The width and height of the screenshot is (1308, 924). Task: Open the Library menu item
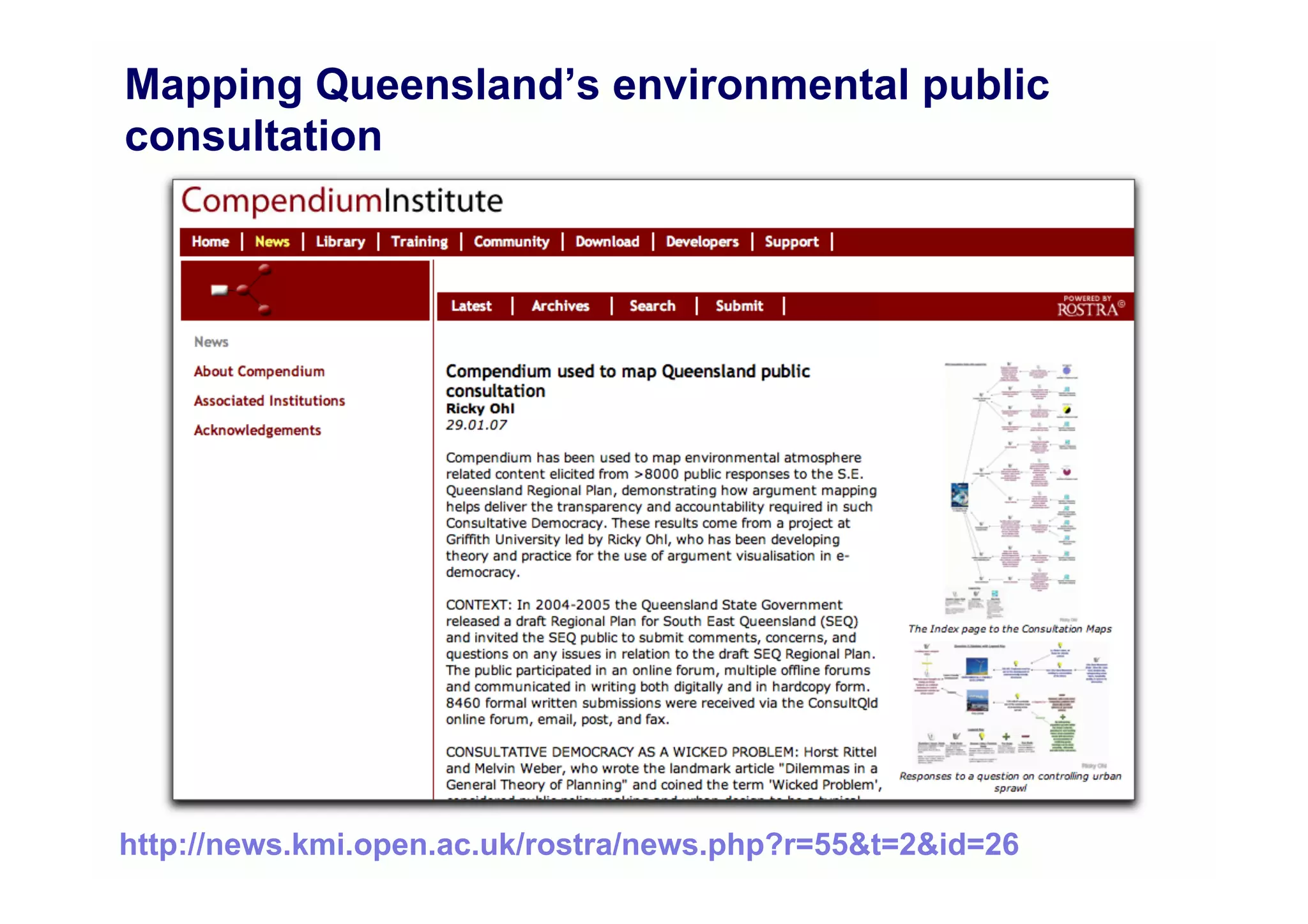click(x=340, y=242)
